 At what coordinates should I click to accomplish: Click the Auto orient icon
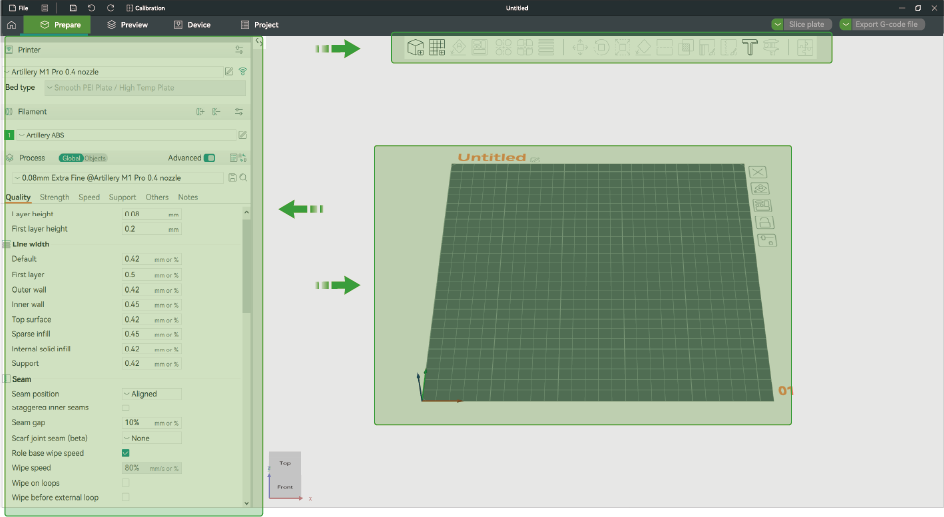point(459,48)
